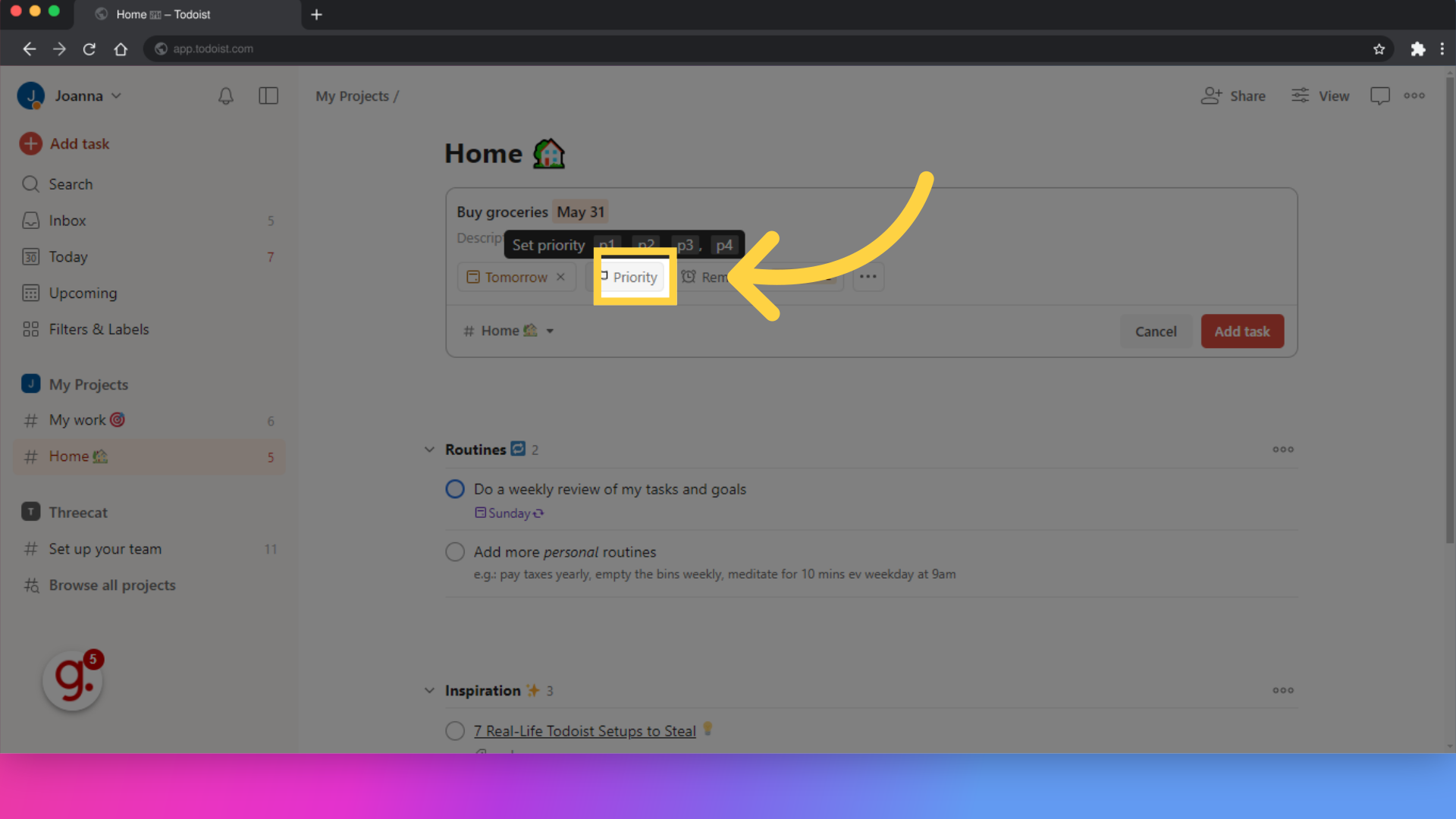Click the three-dot overflow menu icon
Viewport: 1456px width, 819px height.
868,276
